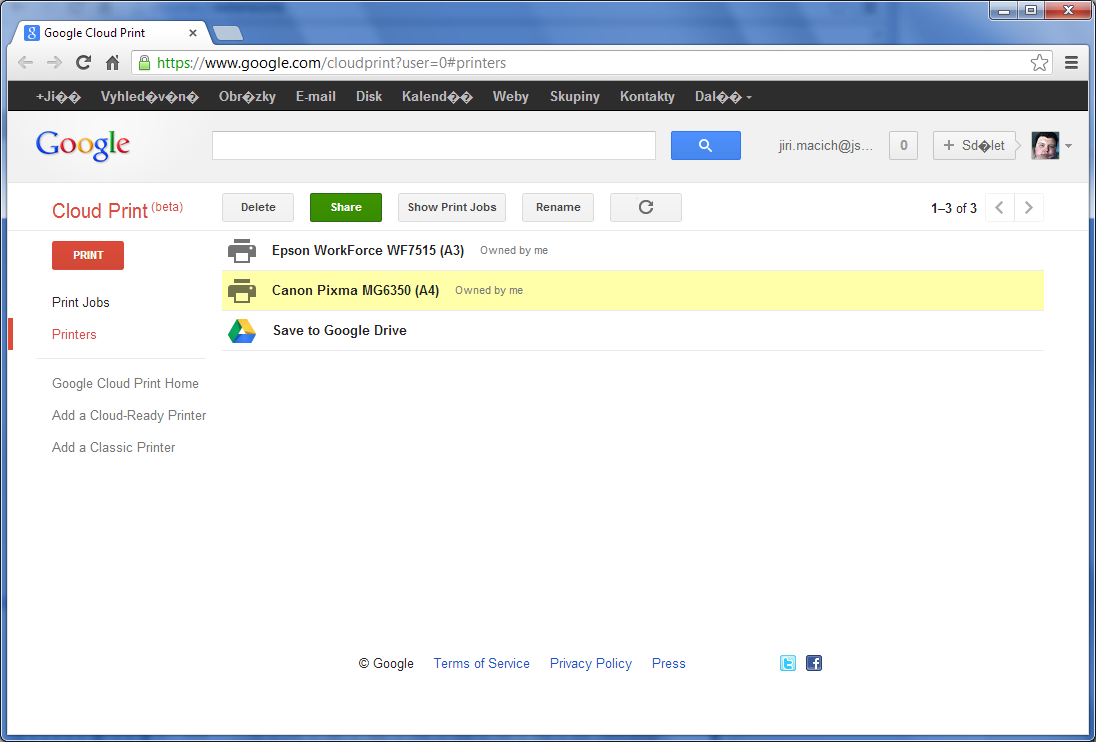This screenshot has width=1096, height=742.
Task: Open the calendar item in the black bar
Action: click(438, 97)
